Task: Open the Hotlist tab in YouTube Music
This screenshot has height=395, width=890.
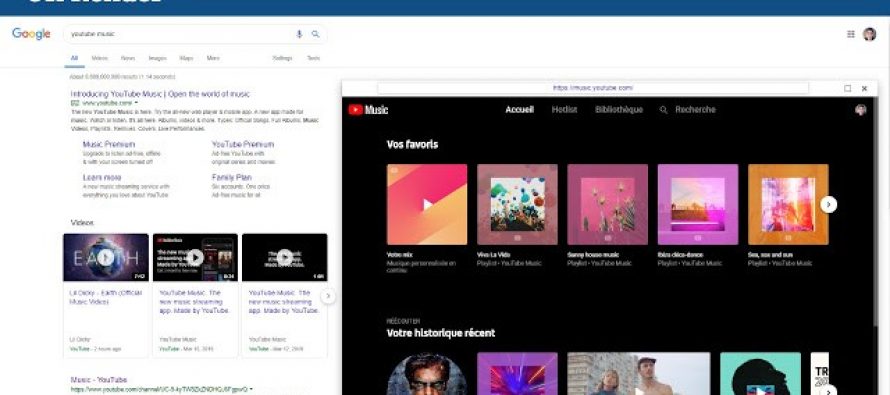Action: coord(564,110)
